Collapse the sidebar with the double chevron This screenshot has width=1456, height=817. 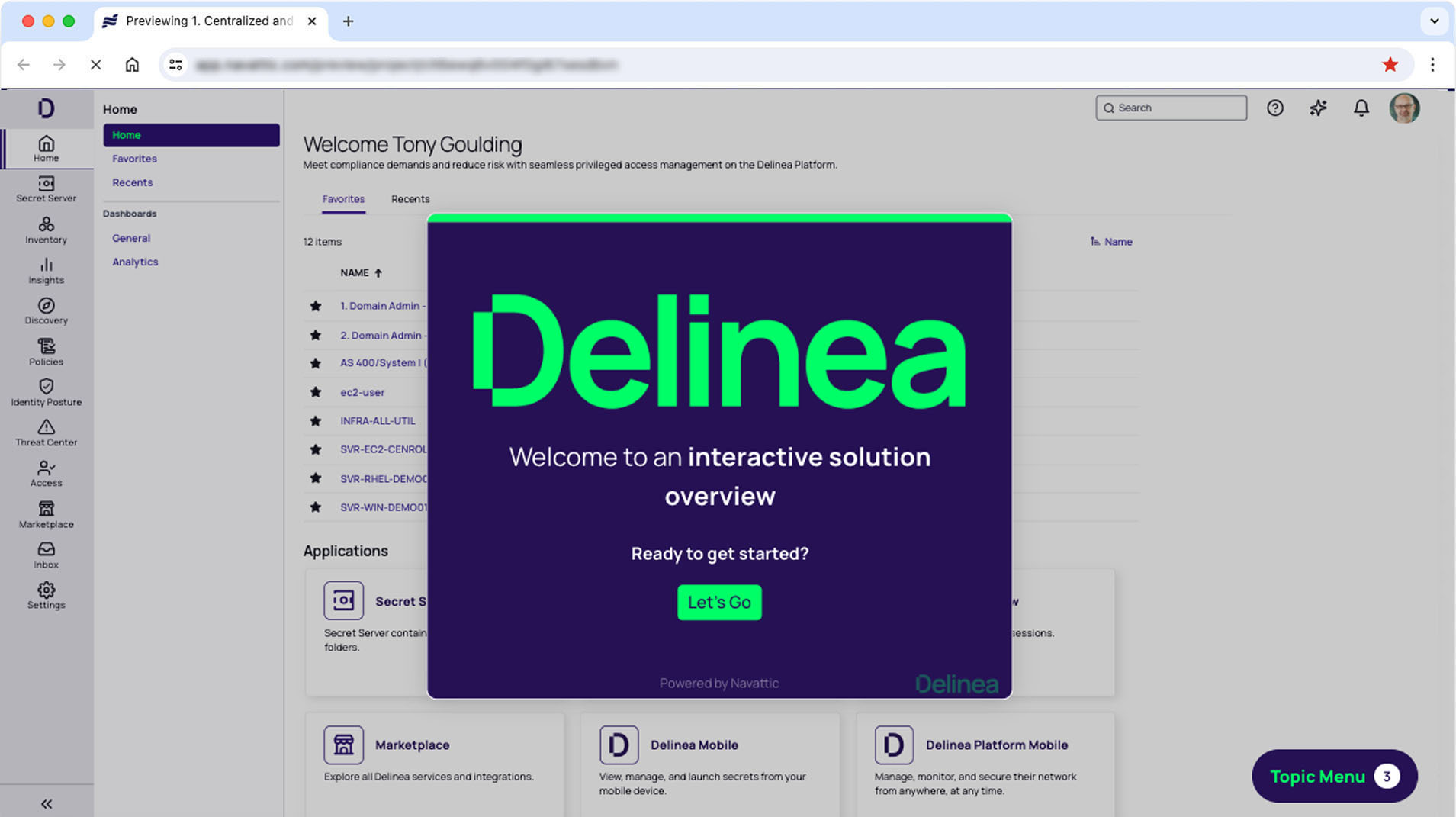(x=47, y=804)
